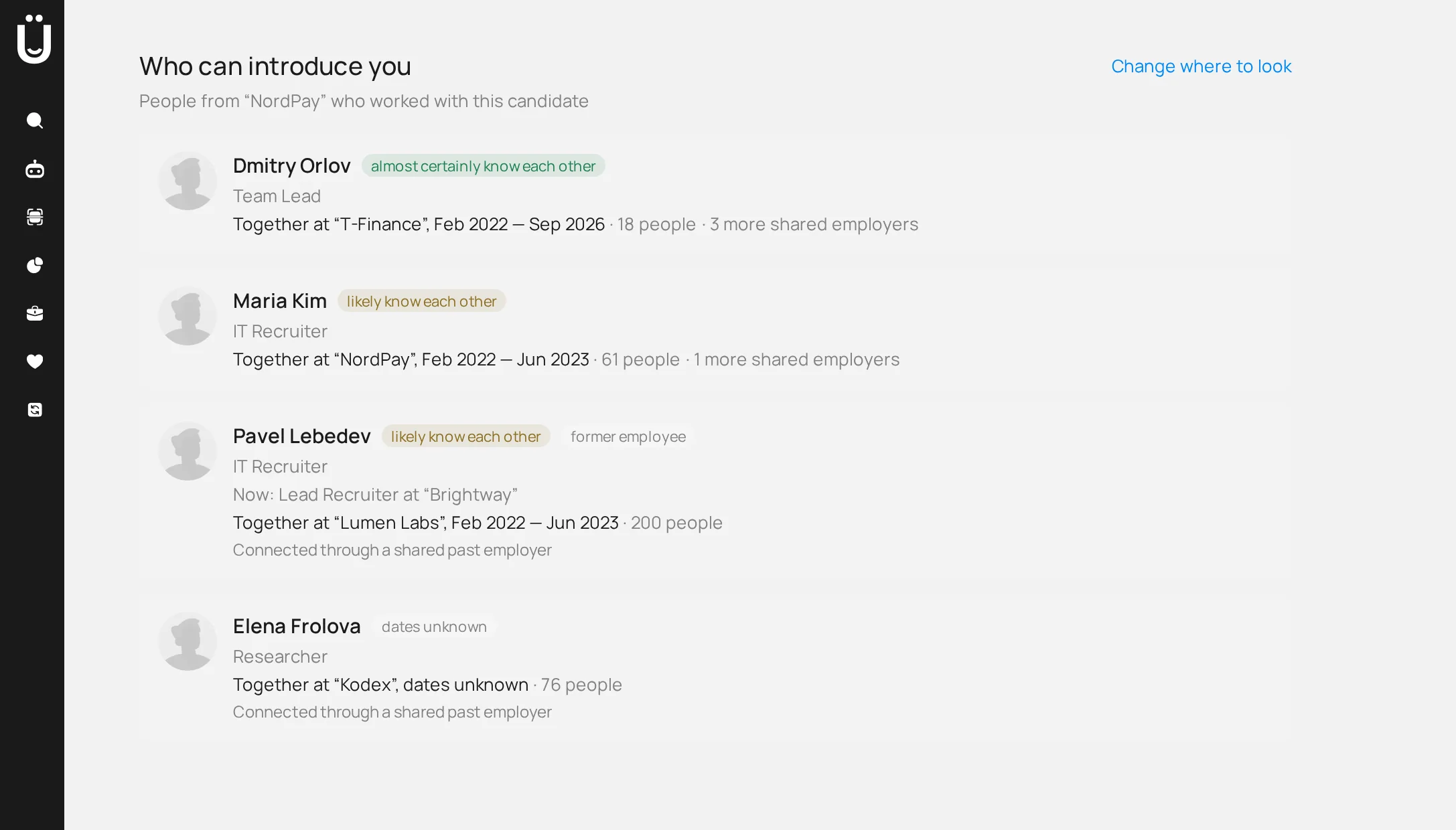This screenshot has height=830, width=1456.
Task: Open favorites heart sidebar icon
Action: 35,361
